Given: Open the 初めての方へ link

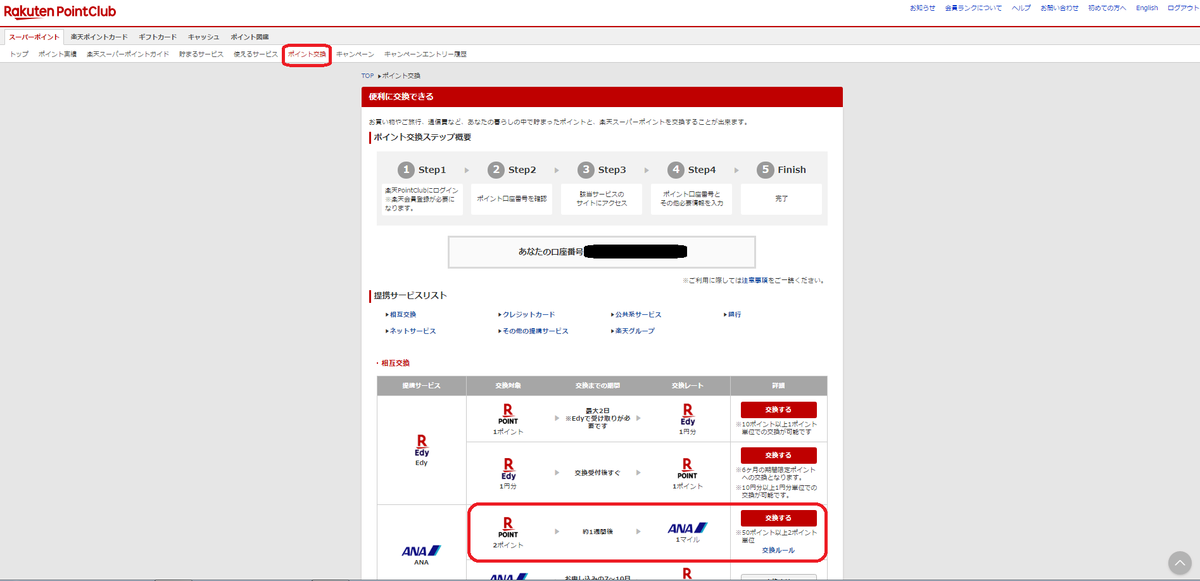Looking at the screenshot, I should pyautogui.click(x=1108, y=8).
